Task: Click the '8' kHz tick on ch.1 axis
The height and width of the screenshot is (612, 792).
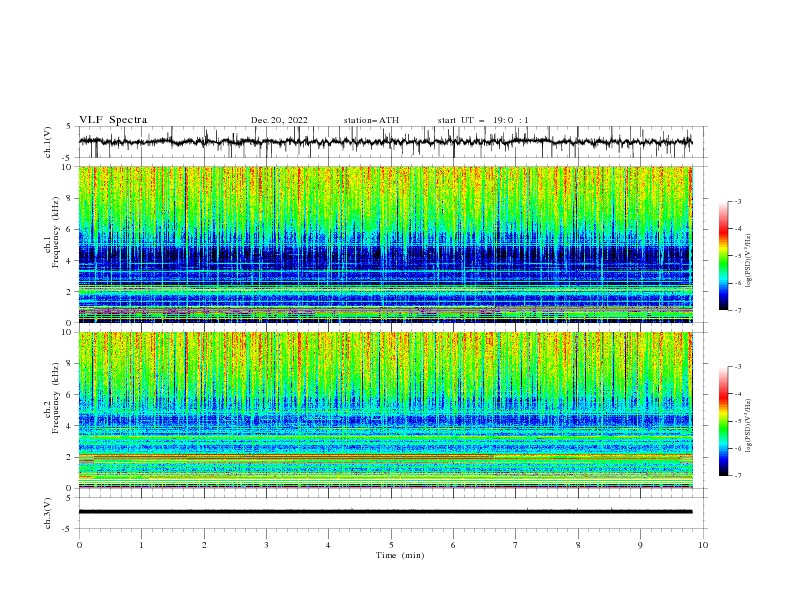Action: pyautogui.click(x=70, y=198)
